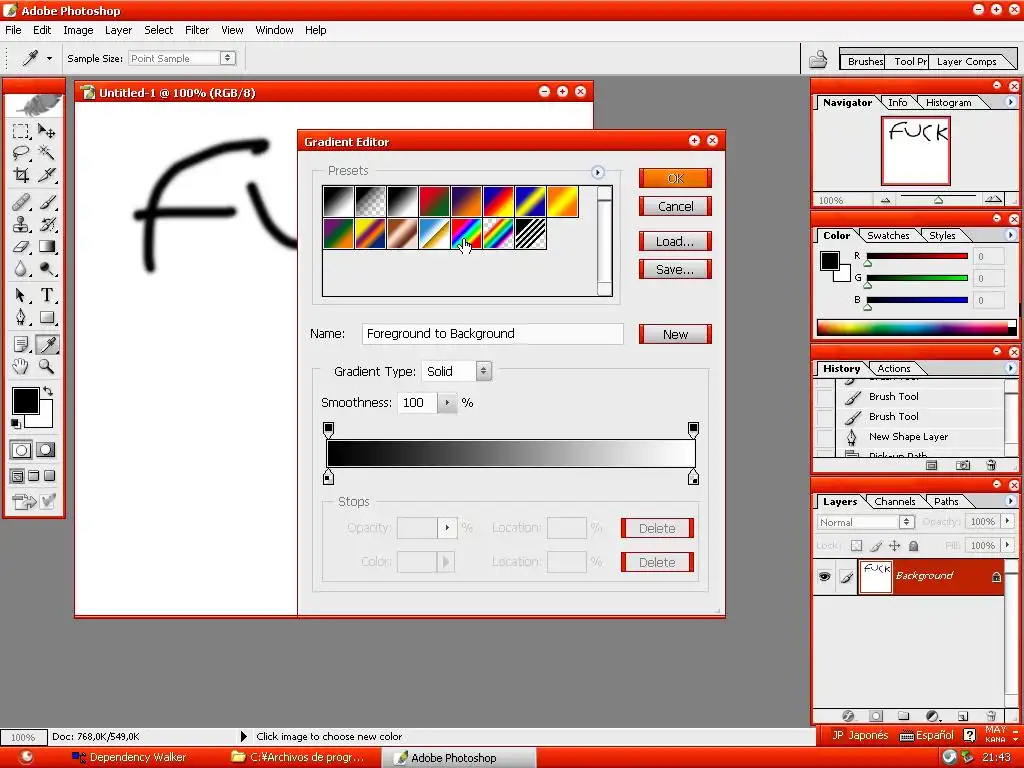This screenshot has width=1024, height=768.
Task: Open the Layer menu
Action: coord(118,30)
